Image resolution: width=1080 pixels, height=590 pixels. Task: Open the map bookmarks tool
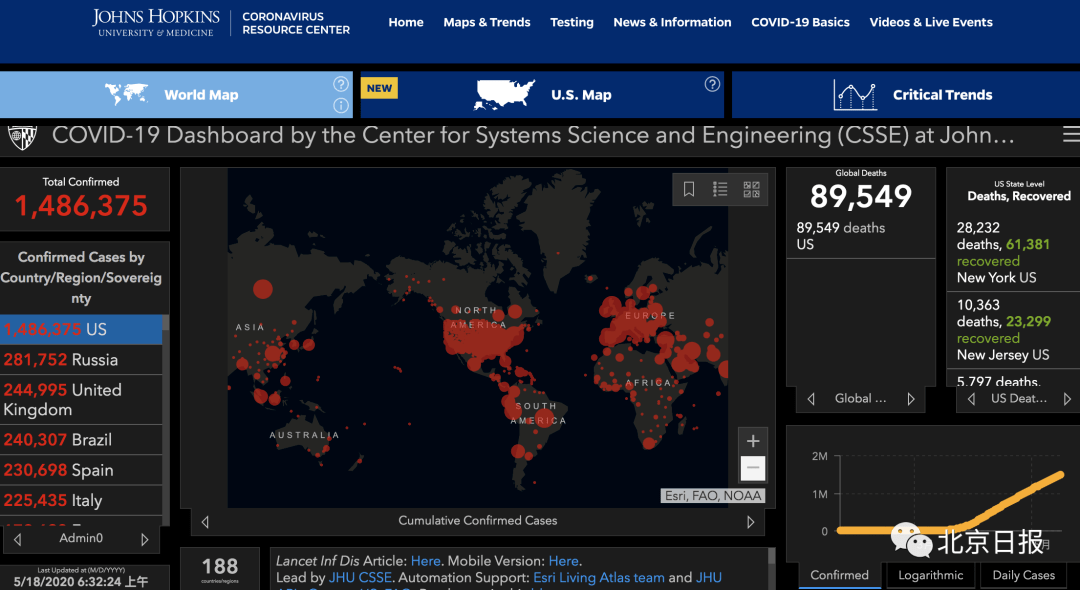[689, 189]
